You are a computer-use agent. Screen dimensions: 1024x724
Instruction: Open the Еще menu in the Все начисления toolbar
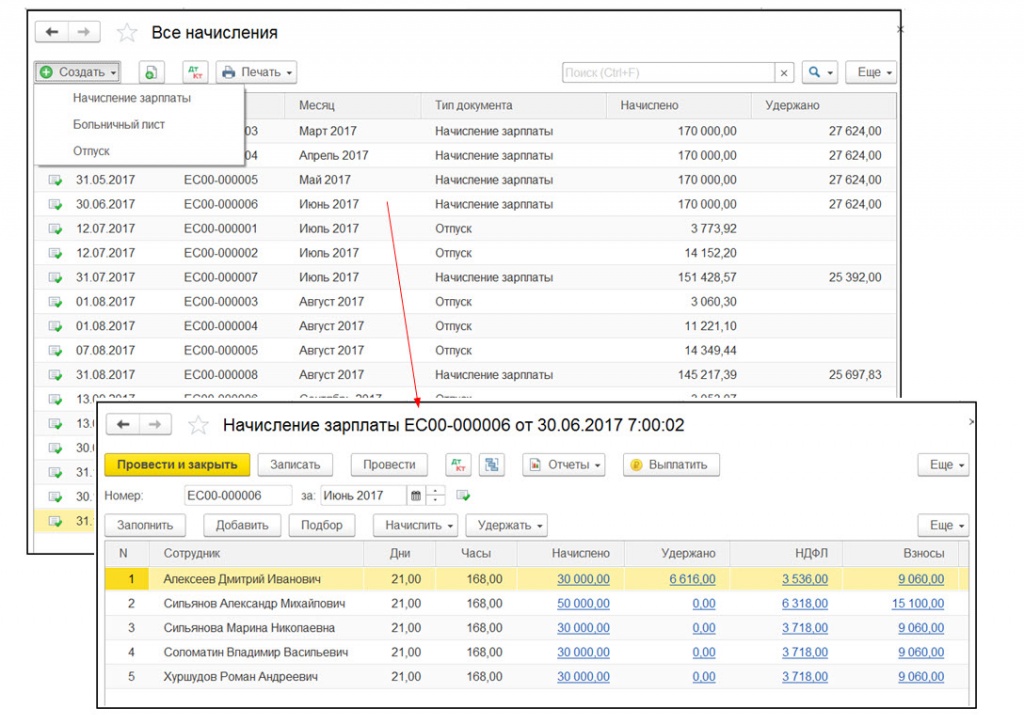pos(871,72)
